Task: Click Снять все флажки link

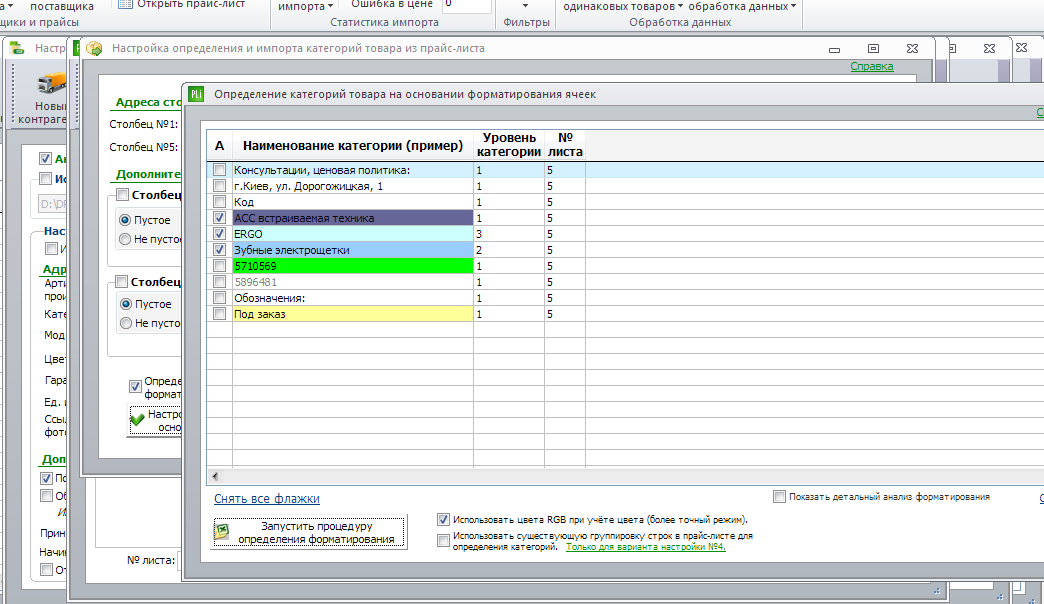Action: (x=266, y=499)
